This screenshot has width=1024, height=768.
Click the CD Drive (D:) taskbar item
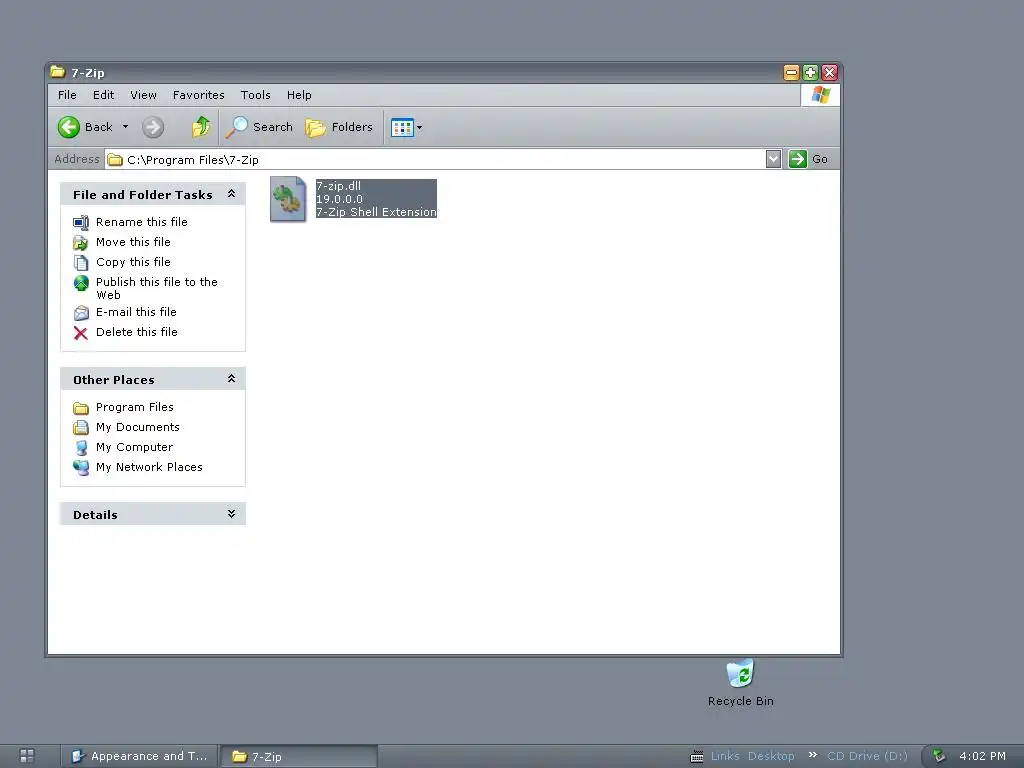(x=867, y=756)
